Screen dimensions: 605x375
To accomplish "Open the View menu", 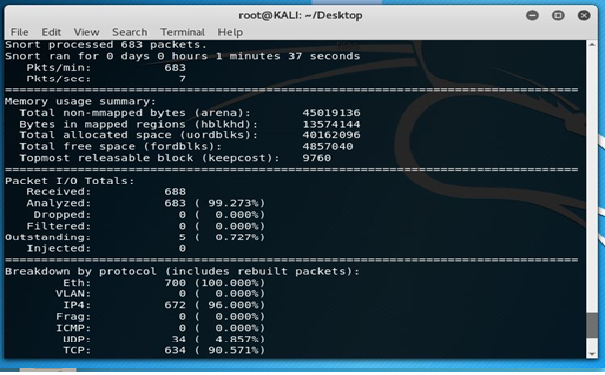I will (x=86, y=32).
